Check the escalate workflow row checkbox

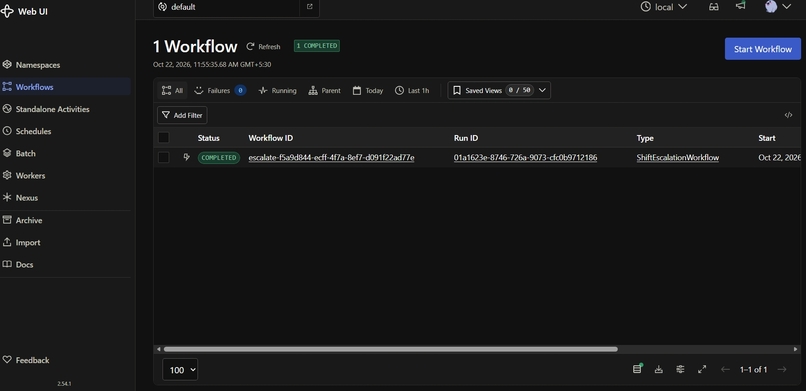click(163, 158)
